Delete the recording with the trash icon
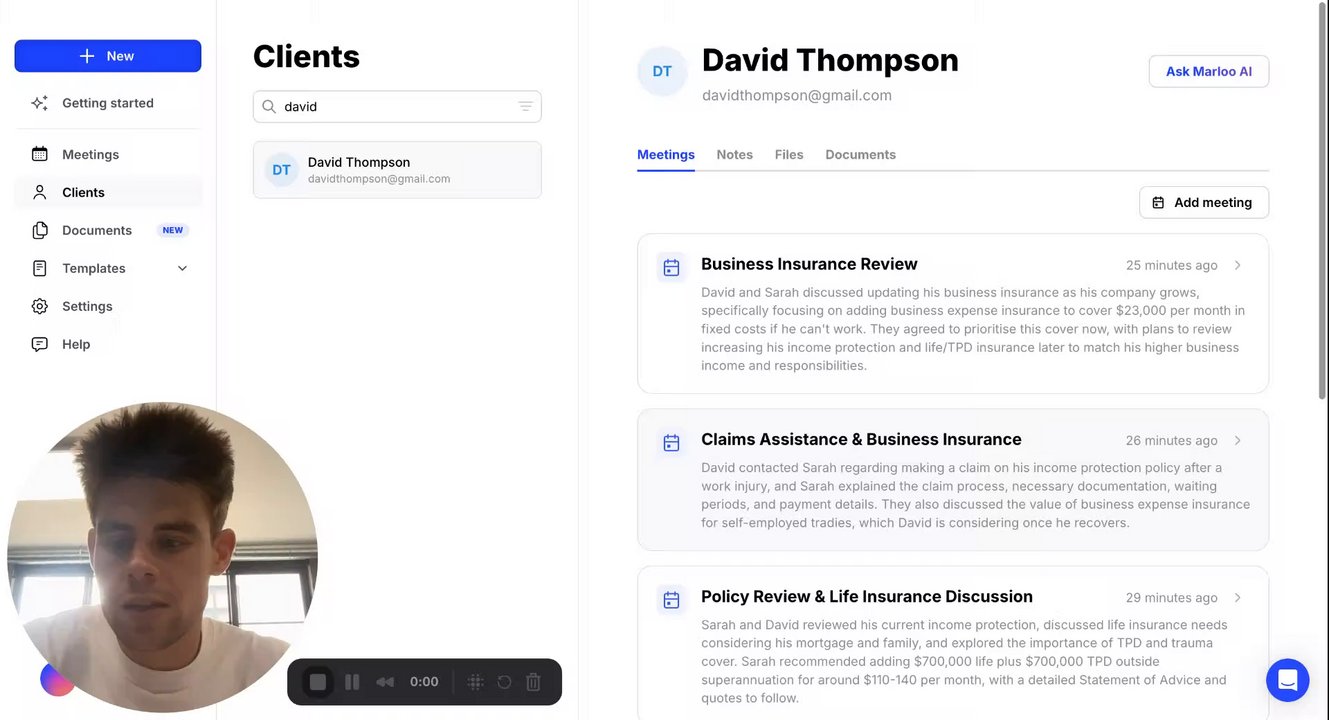The image size is (1329, 720). click(x=534, y=682)
